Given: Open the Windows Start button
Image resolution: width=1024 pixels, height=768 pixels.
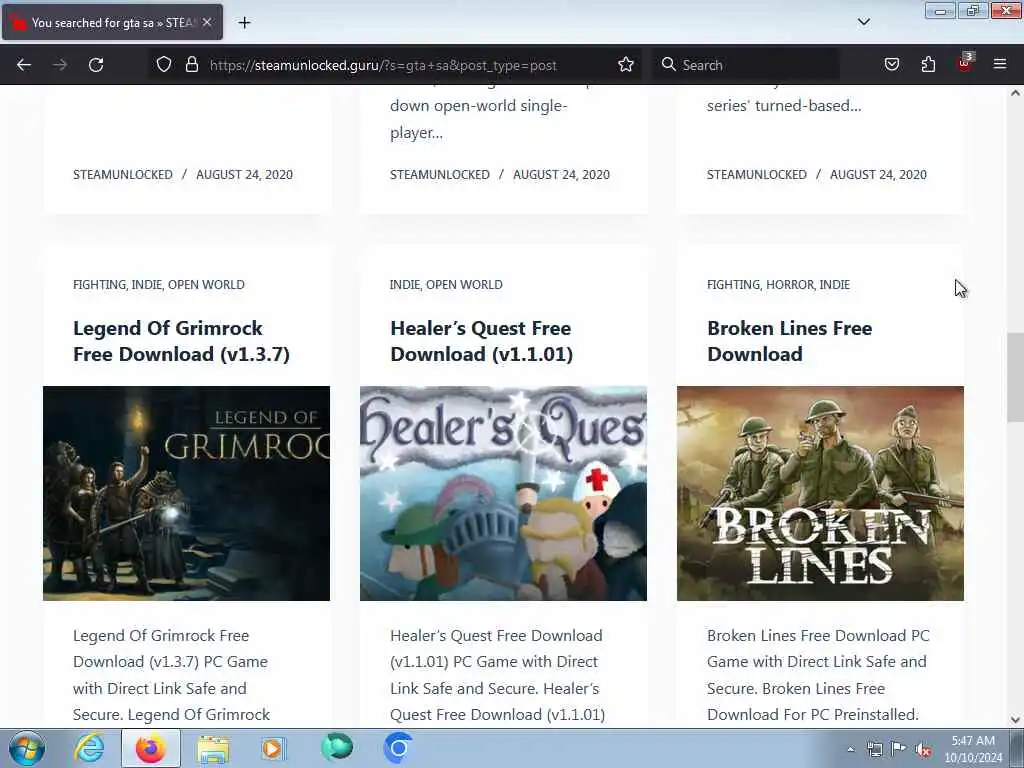Looking at the screenshot, I should click(27, 748).
